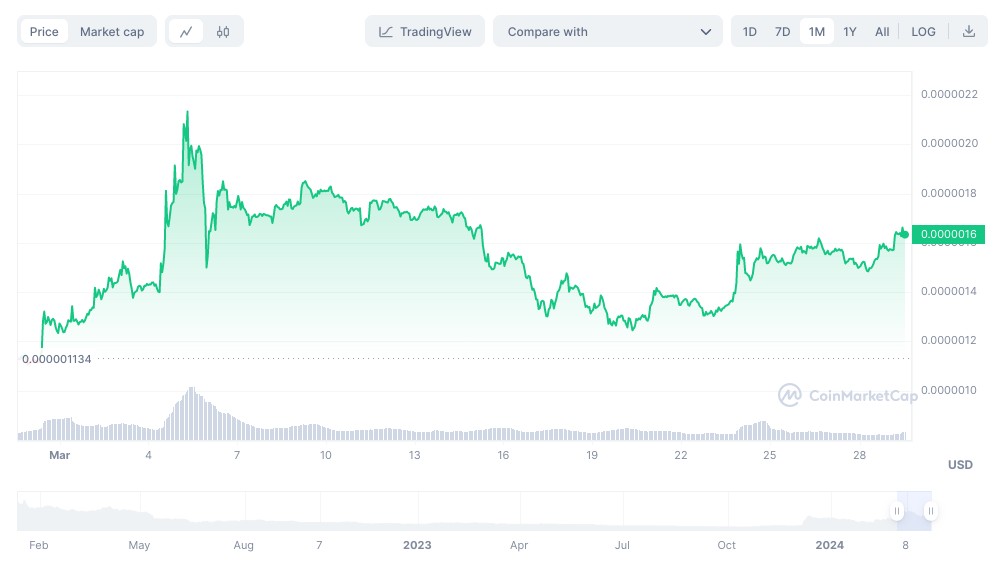Image resolution: width=999 pixels, height=572 pixels.
Task: Switch to line chart view icon
Action: [186, 32]
